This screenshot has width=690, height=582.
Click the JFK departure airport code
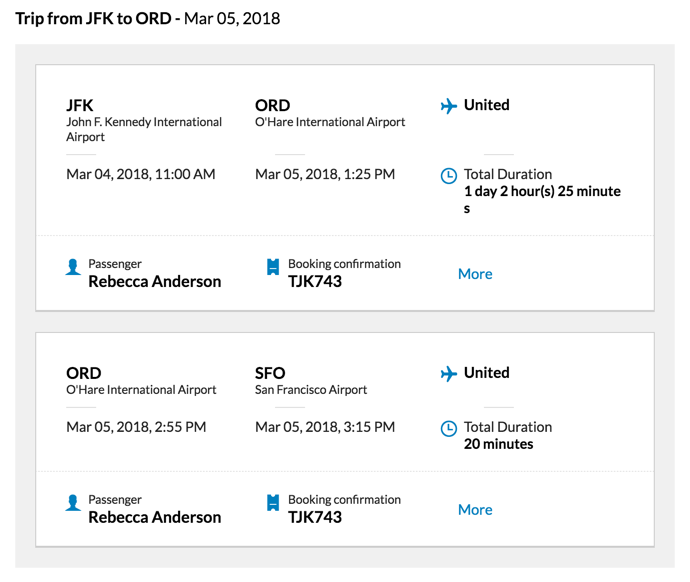tap(80, 105)
